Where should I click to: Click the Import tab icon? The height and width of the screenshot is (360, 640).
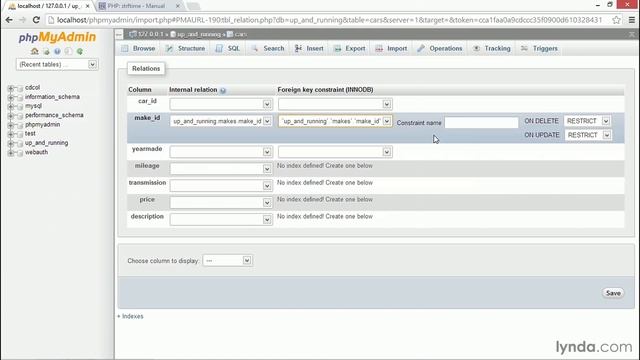379,49
